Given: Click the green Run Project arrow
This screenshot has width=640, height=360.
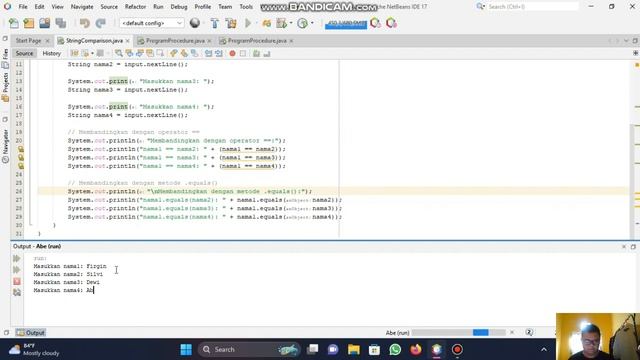Looking at the screenshot, I should point(248,23).
